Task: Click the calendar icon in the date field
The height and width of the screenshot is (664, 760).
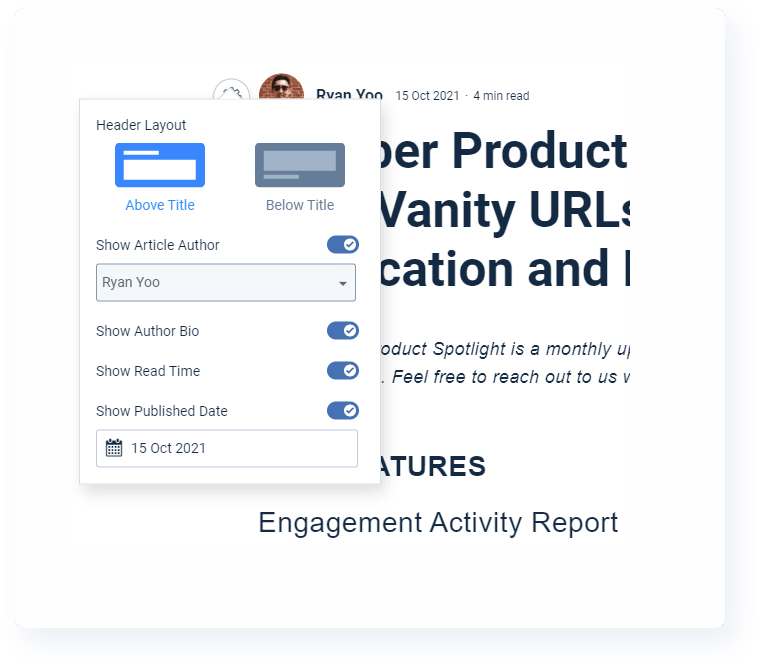Action: click(x=114, y=448)
